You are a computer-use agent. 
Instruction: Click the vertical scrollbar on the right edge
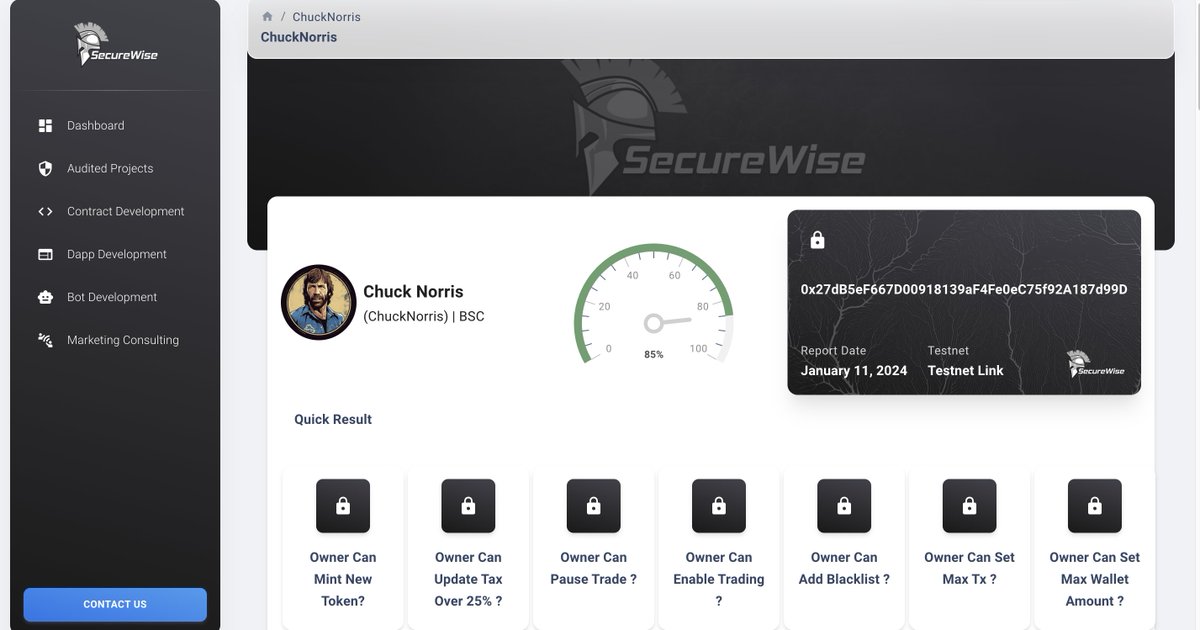tap(1198, 55)
